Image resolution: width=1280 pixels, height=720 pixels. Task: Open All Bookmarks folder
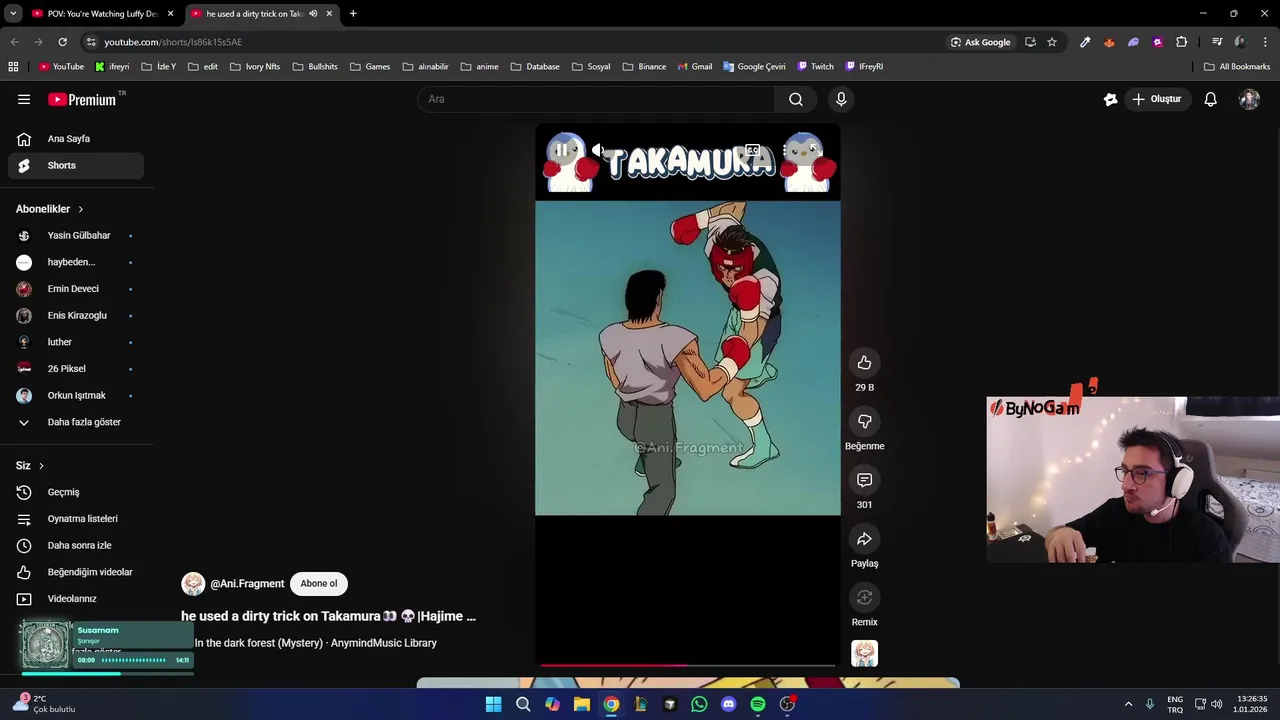point(1237,67)
